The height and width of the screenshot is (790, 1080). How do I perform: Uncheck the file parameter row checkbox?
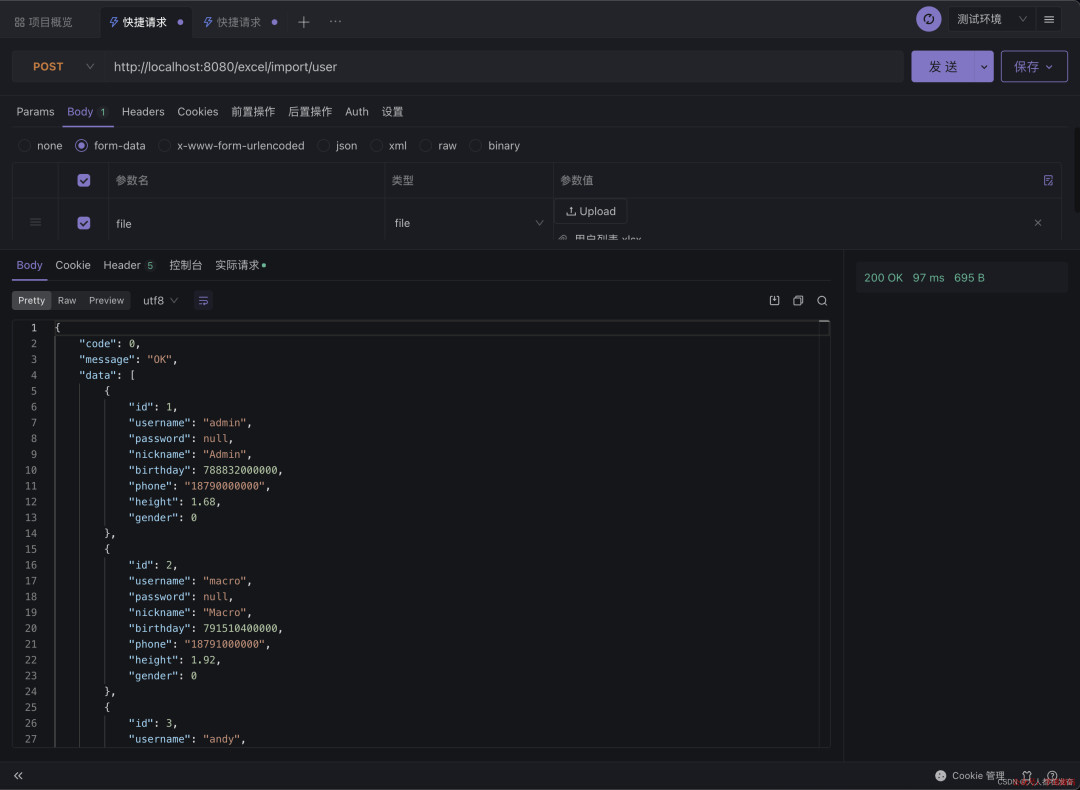[x=83, y=222]
